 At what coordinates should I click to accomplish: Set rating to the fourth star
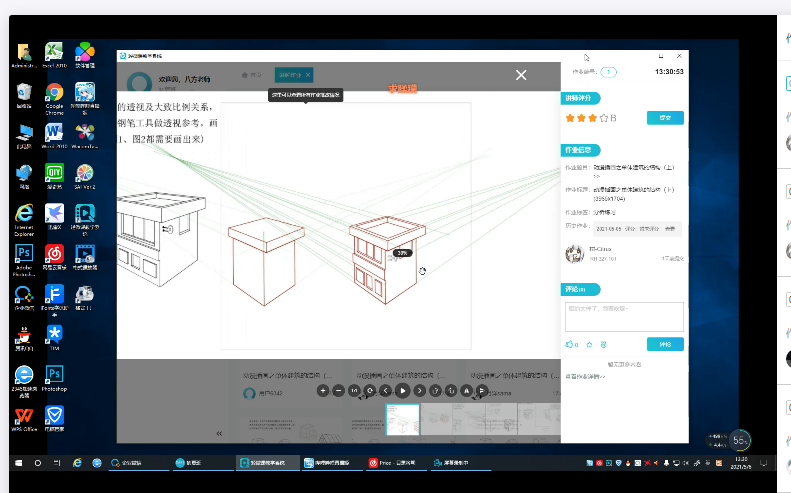pyautogui.click(x=605, y=118)
